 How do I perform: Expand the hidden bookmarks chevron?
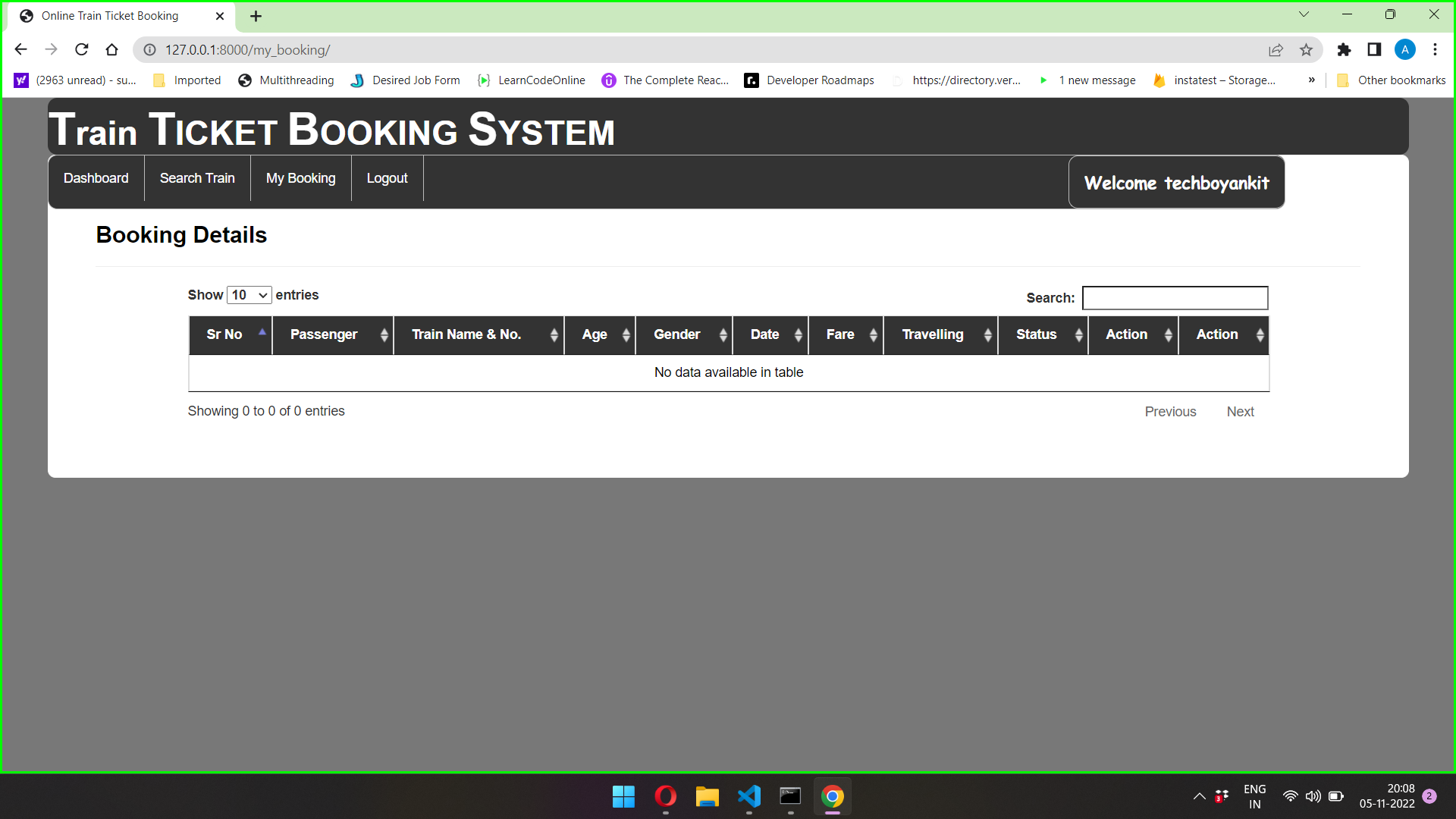tap(1311, 80)
